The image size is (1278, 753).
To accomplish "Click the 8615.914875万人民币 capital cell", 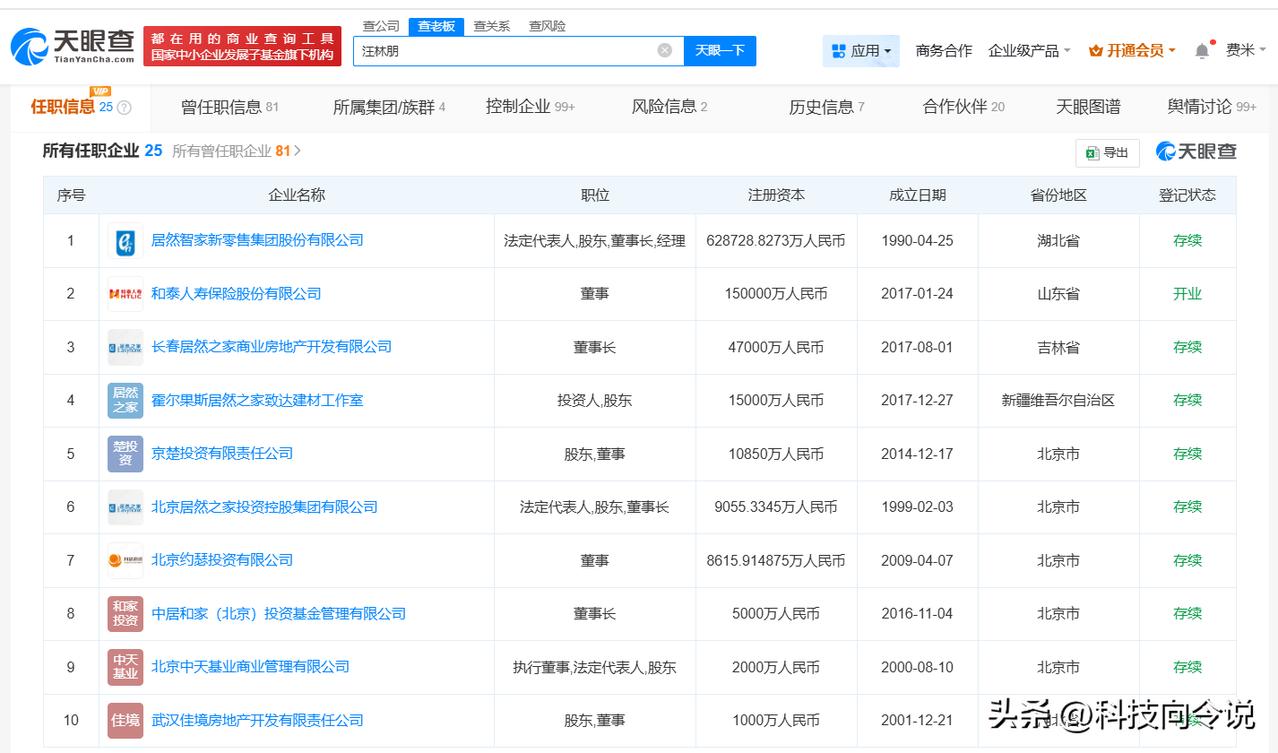I will pos(776,560).
